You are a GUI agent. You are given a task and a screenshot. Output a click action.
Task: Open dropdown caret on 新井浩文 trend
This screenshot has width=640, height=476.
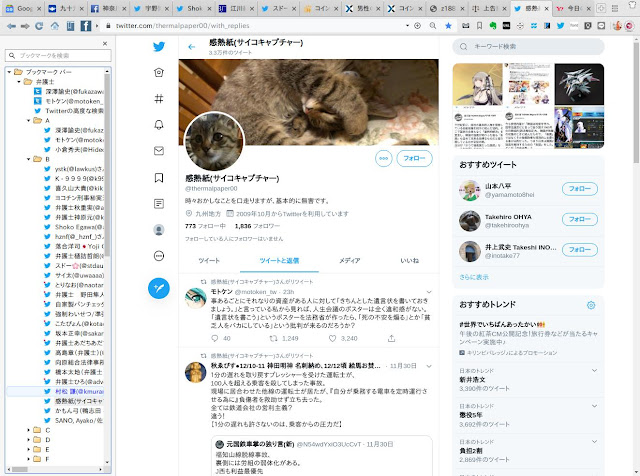594,371
